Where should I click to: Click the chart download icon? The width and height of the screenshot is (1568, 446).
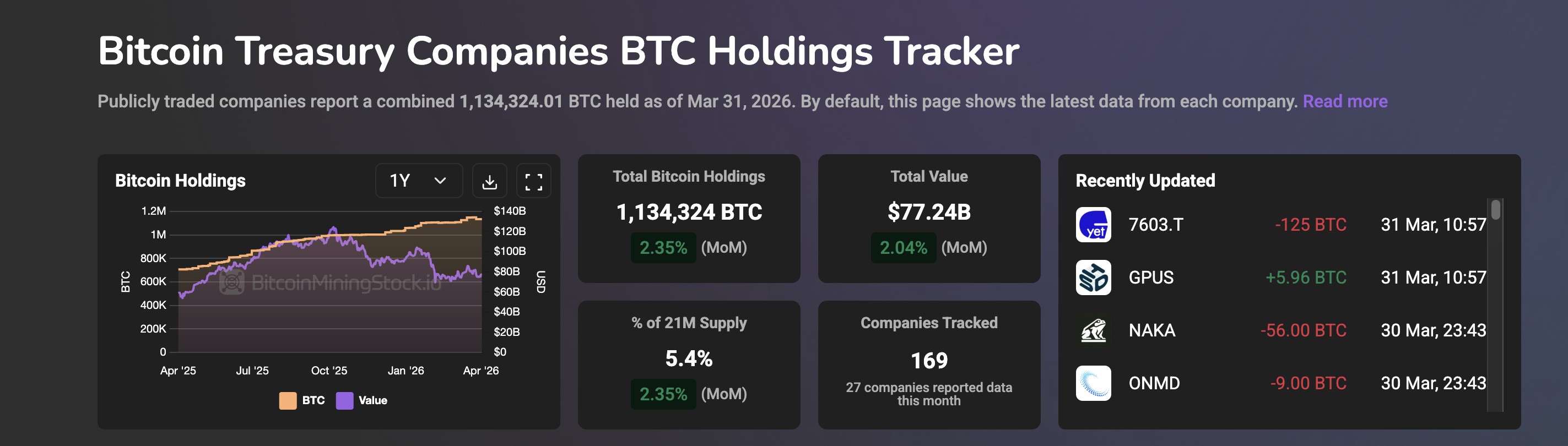[490, 181]
